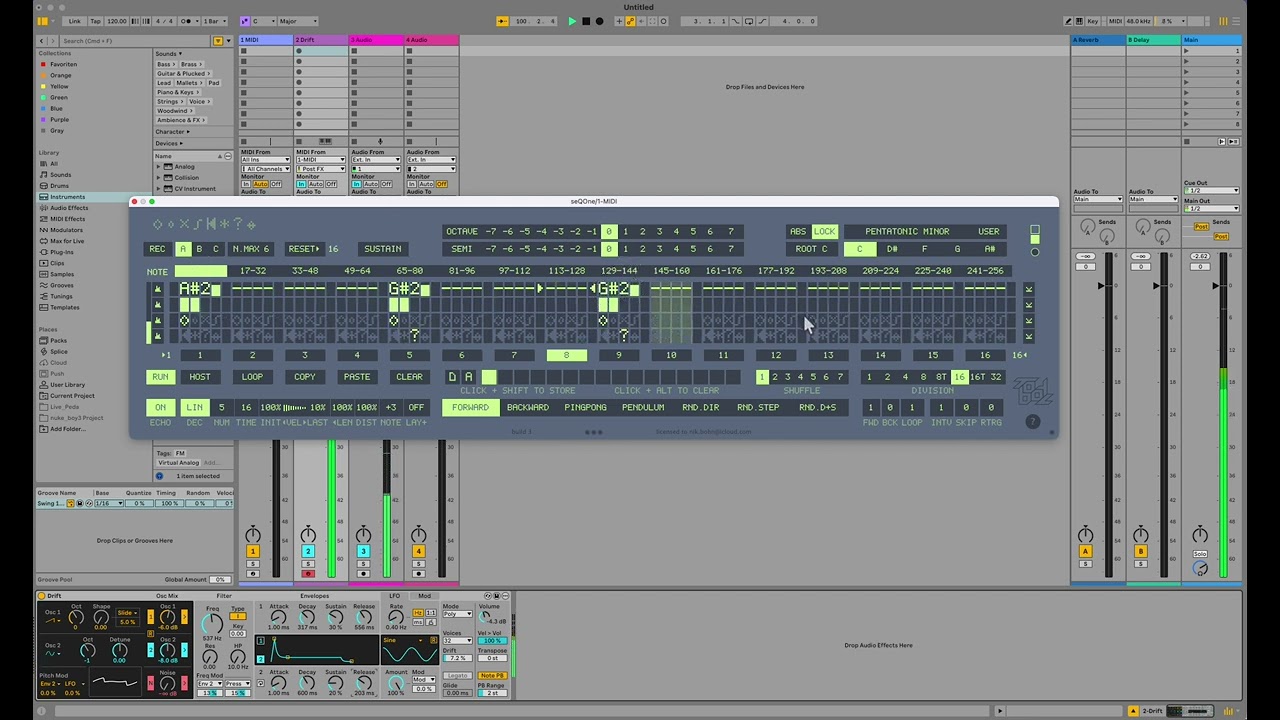The width and height of the screenshot is (1280, 720).
Task: Click the Stop All Clips button in Main track
Action: coord(1187,142)
